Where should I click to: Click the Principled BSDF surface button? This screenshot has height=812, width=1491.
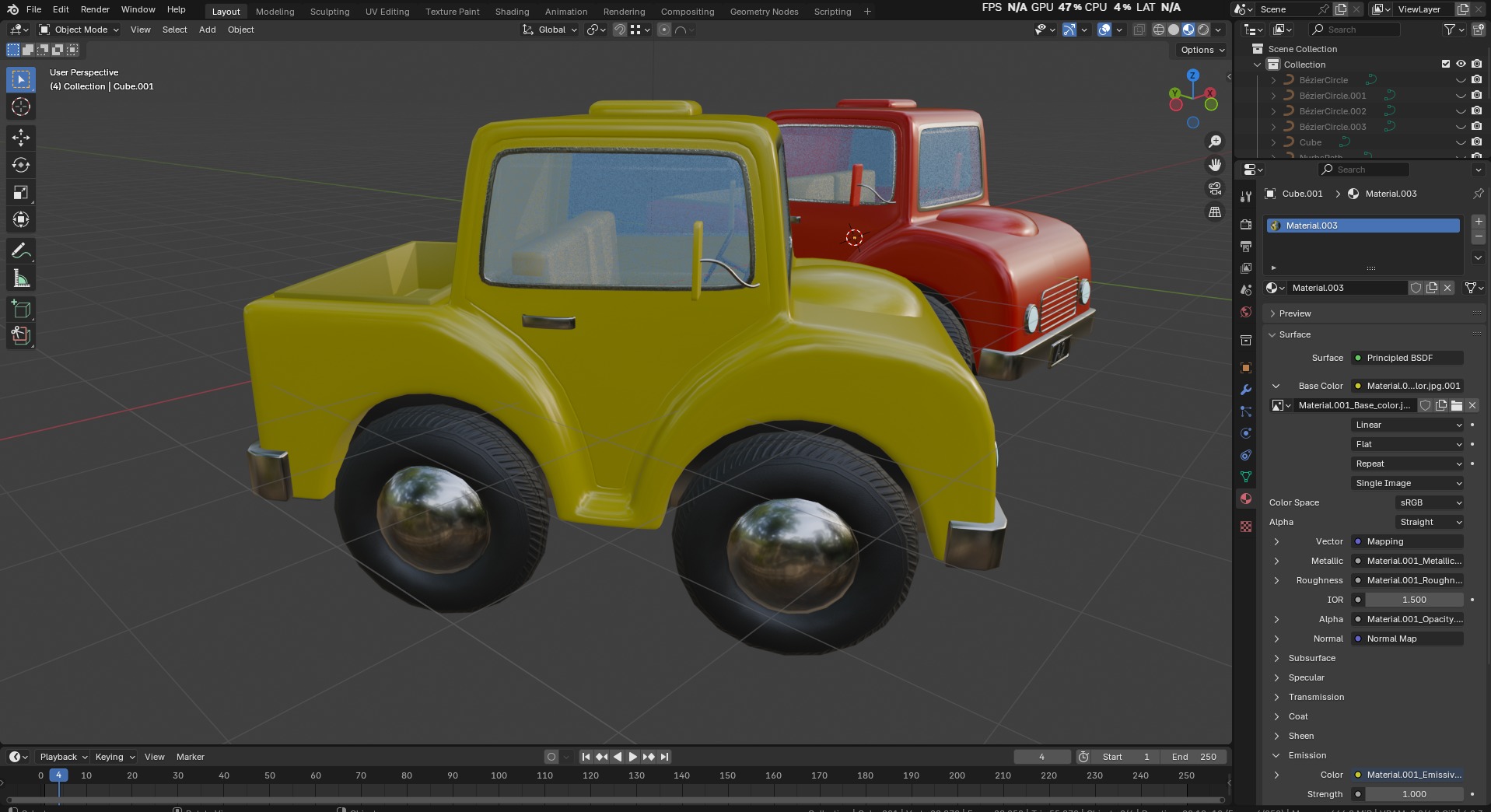(1408, 358)
